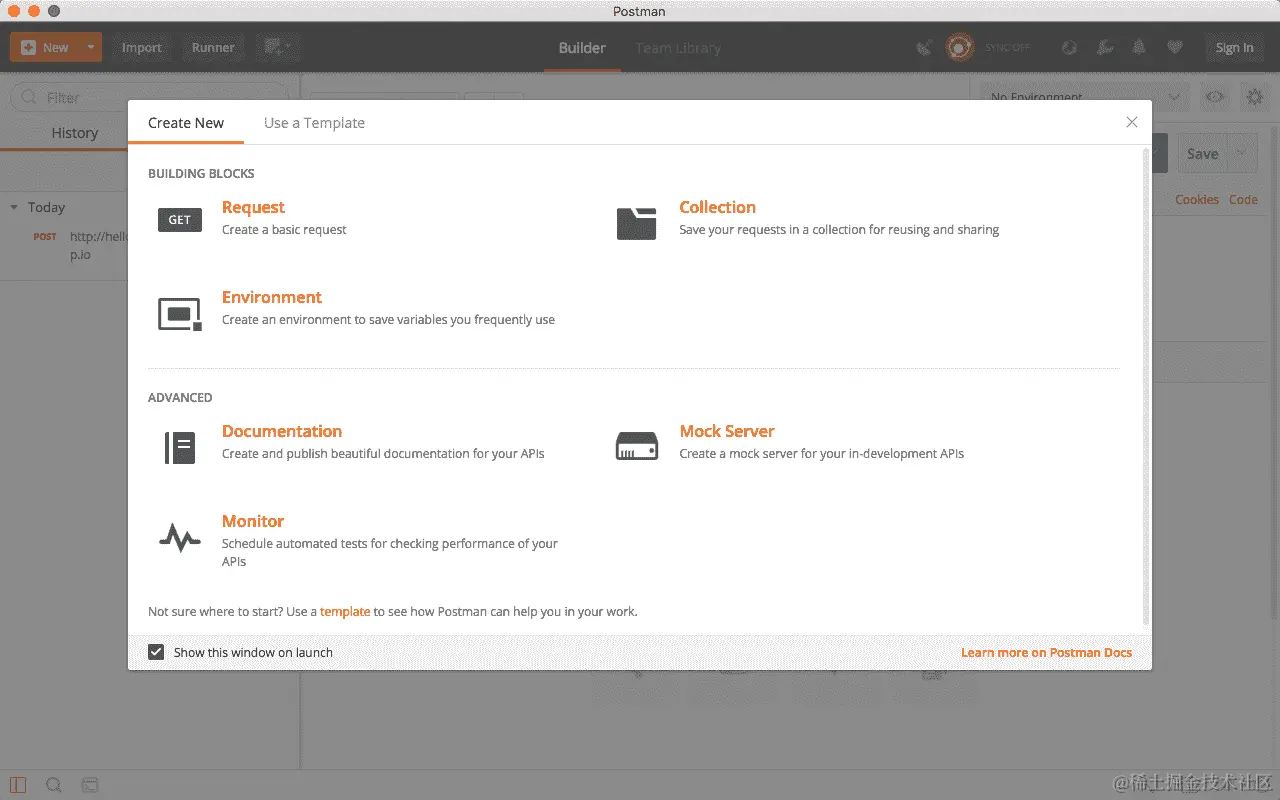The width and height of the screenshot is (1280, 800).
Task: Switch to Team Library tab
Action: [x=678, y=47]
